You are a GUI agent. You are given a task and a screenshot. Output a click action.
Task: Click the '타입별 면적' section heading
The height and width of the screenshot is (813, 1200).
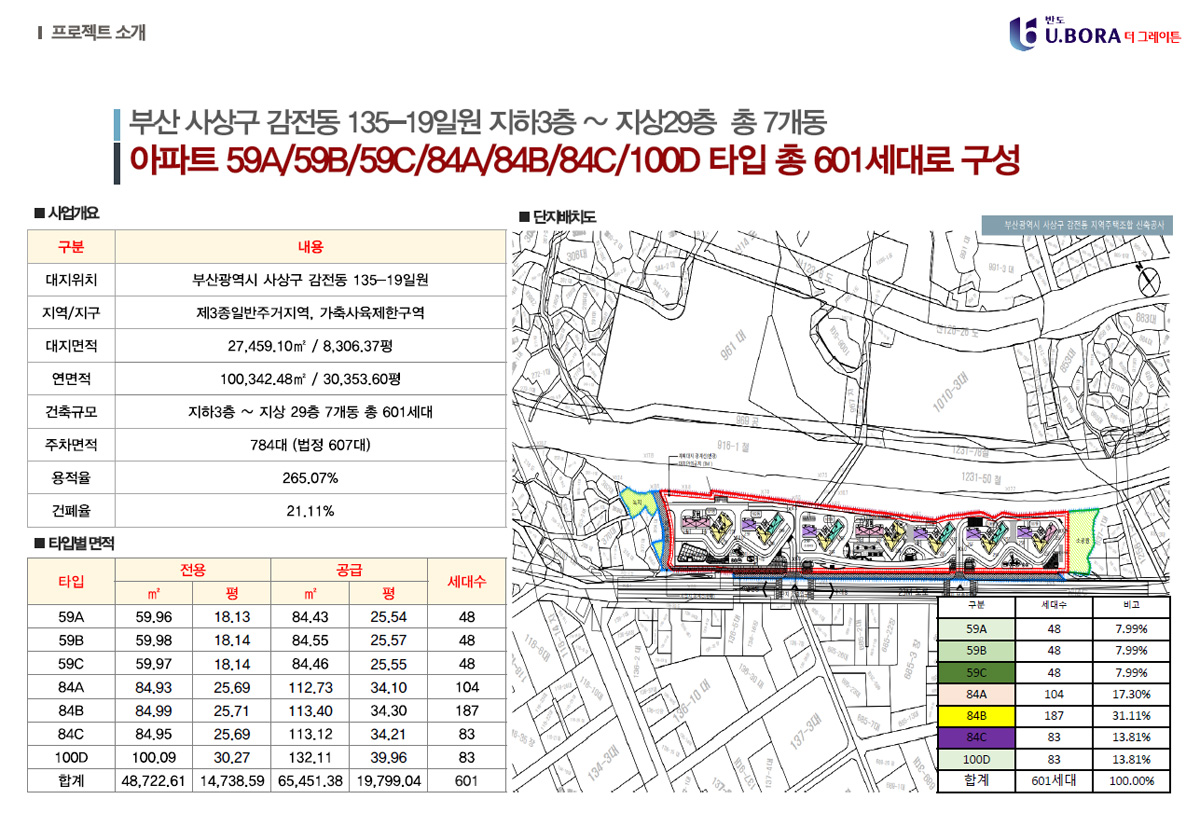click(x=82, y=544)
